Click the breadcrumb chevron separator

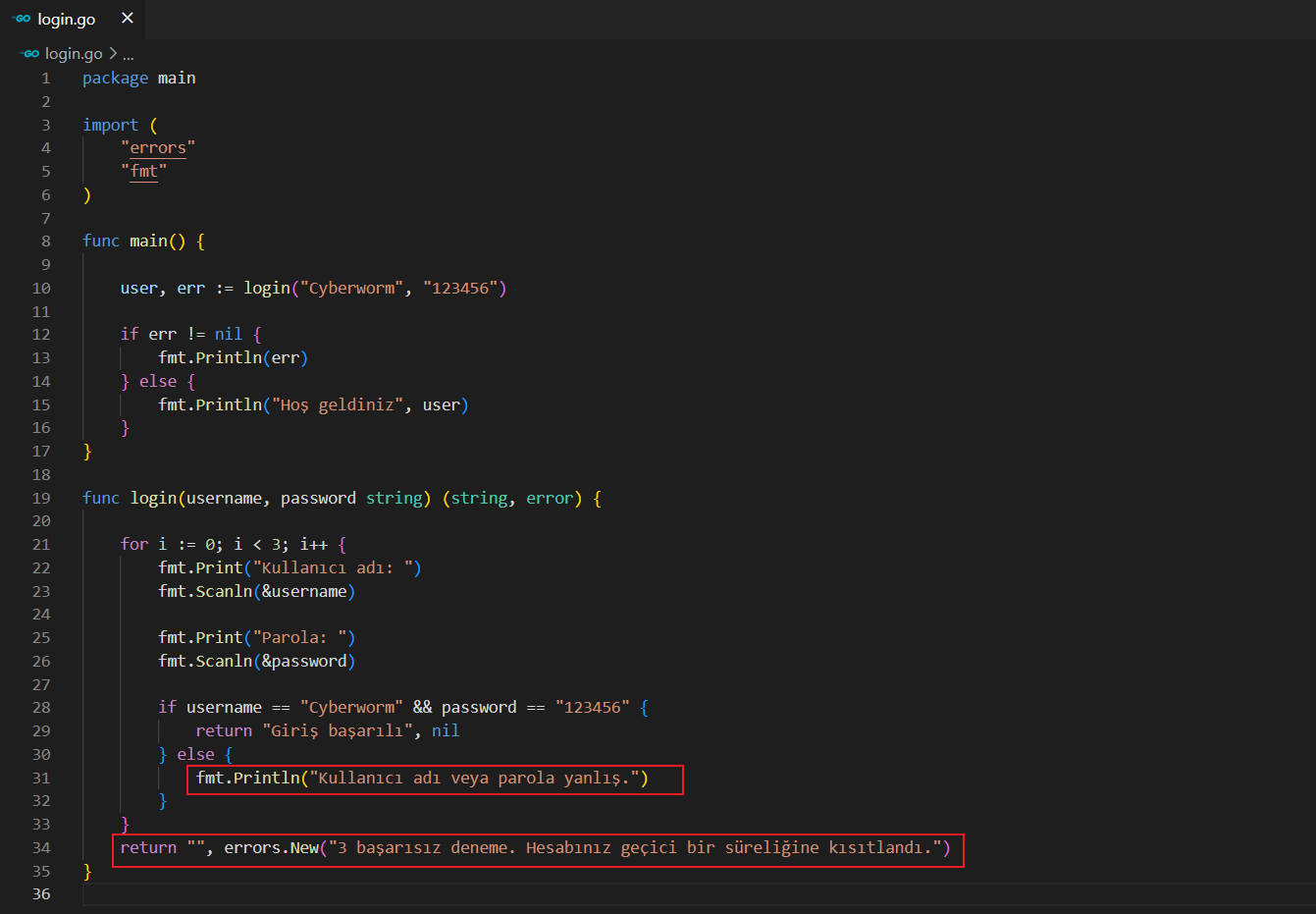pyautogui.click(x=113, y=54)
